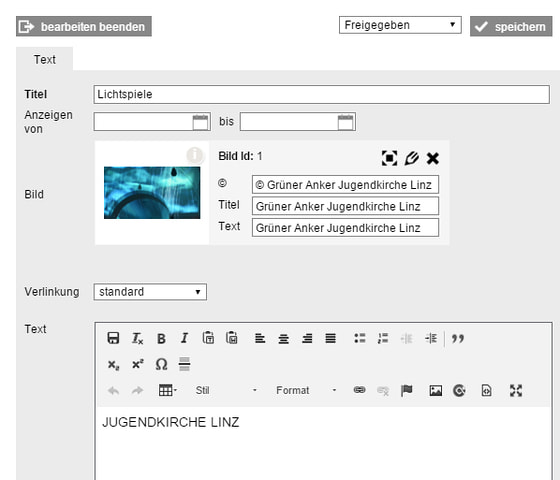
Task: Insert special character with Omega icon
Action: [161, 364]
